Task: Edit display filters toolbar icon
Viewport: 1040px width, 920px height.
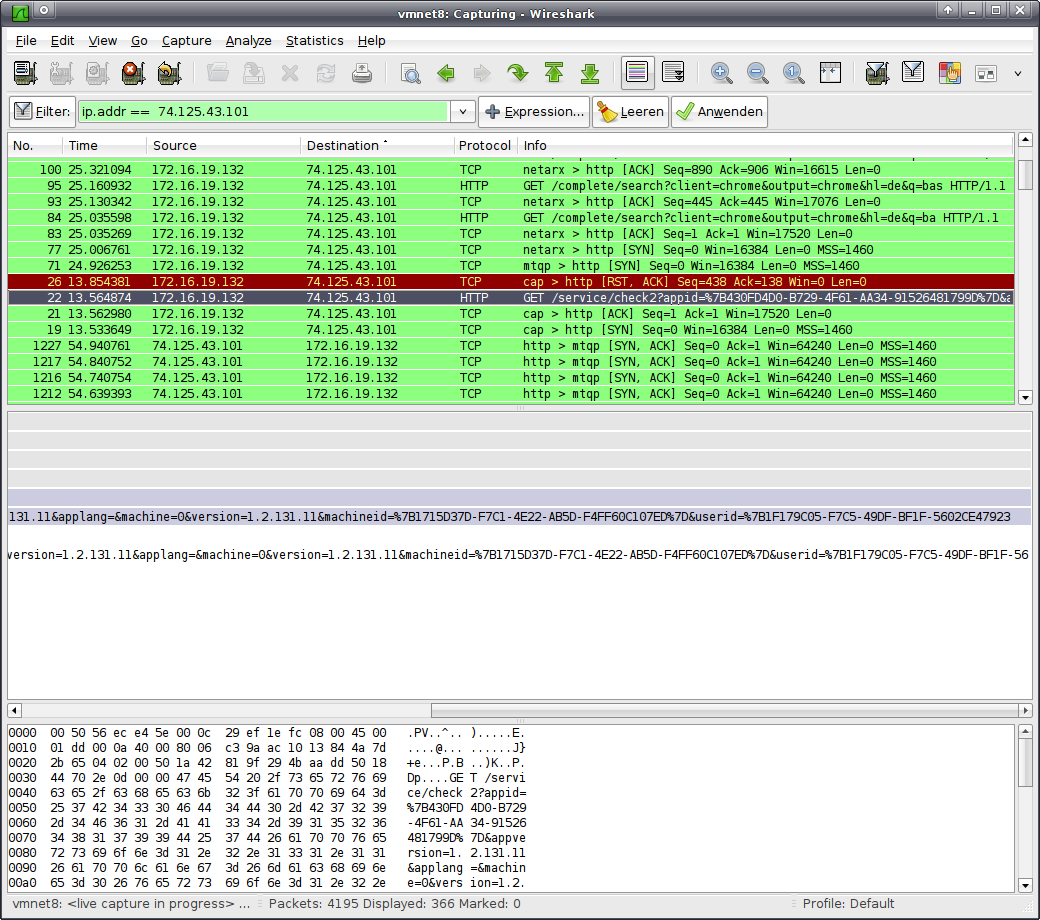Action: click(913, 73)
